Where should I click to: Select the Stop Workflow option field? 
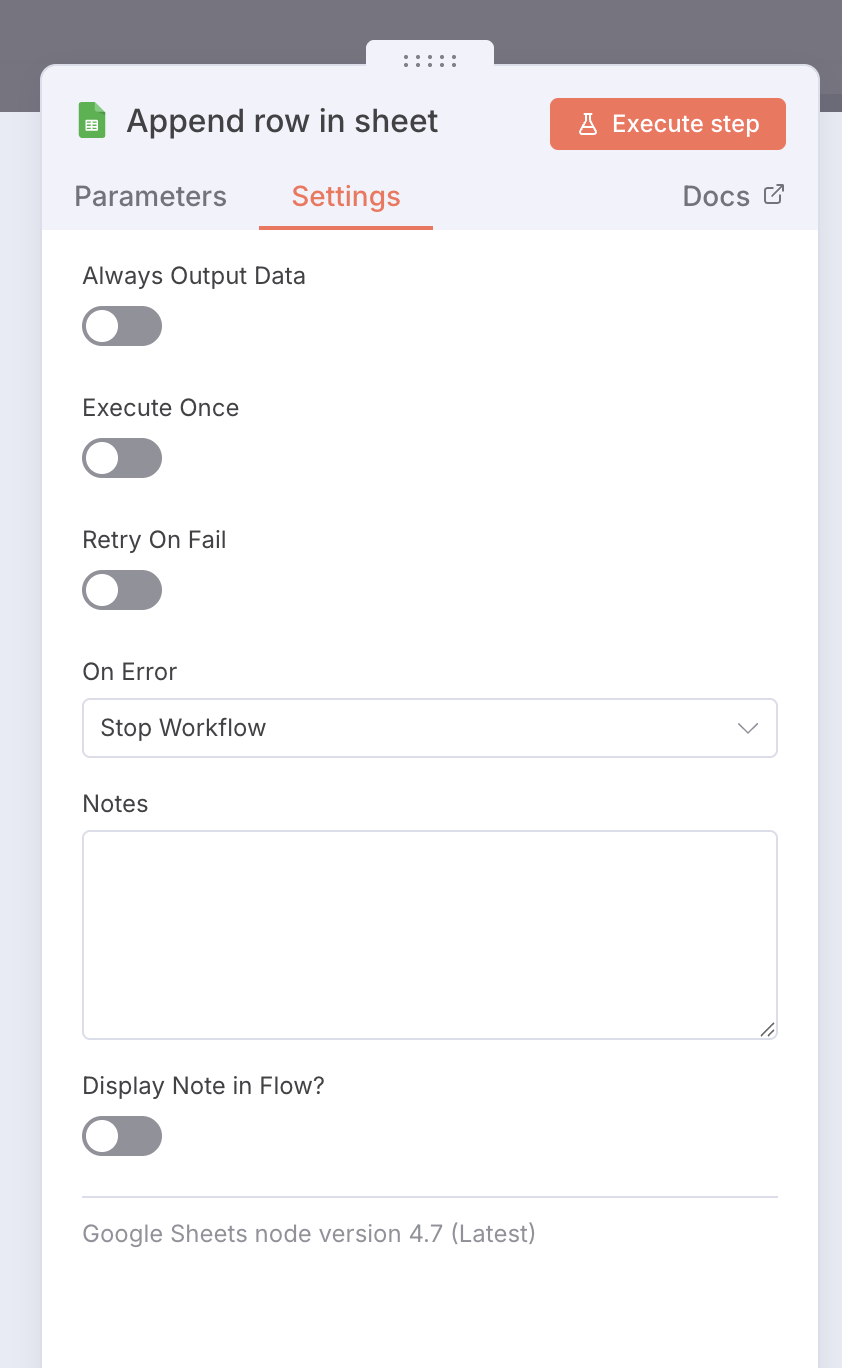pos(300,728)
